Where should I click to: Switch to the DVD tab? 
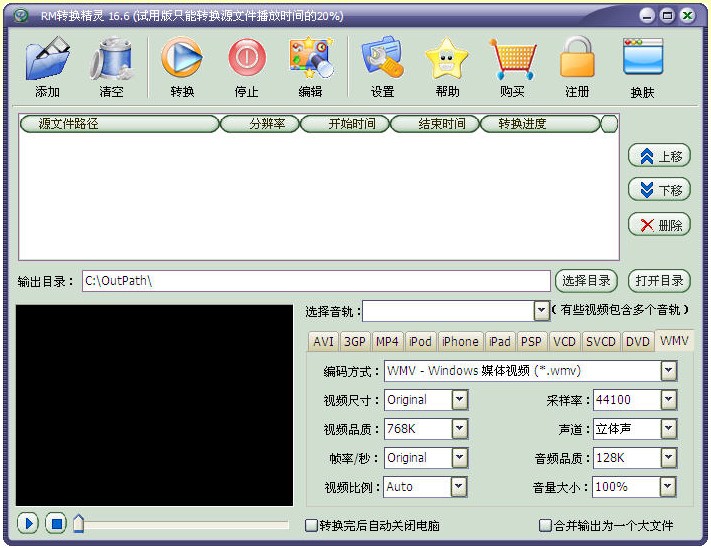coord(638,341)
